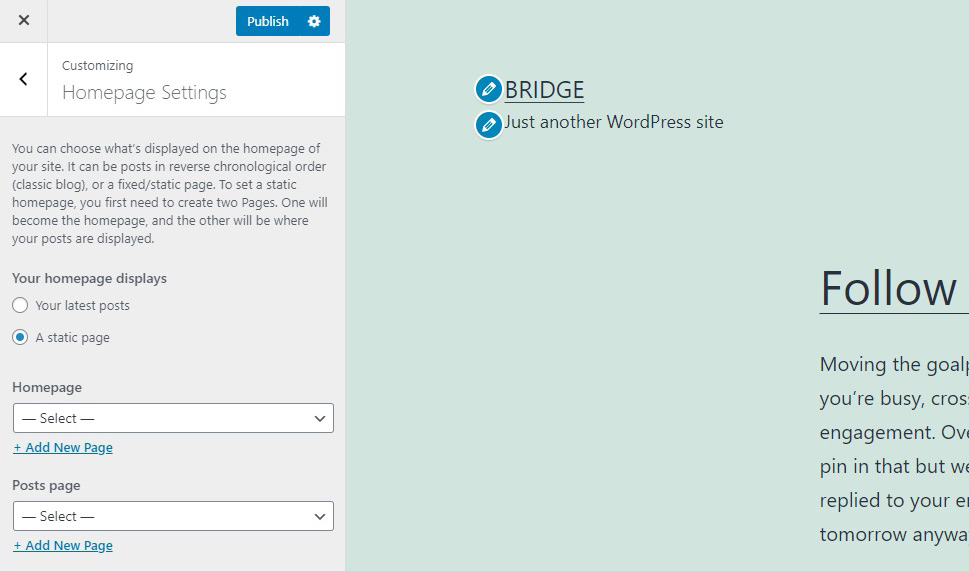Screen dimensions: 969x571
Task: Open the Homepage page selection dropdown
Action: pos(173,418)
